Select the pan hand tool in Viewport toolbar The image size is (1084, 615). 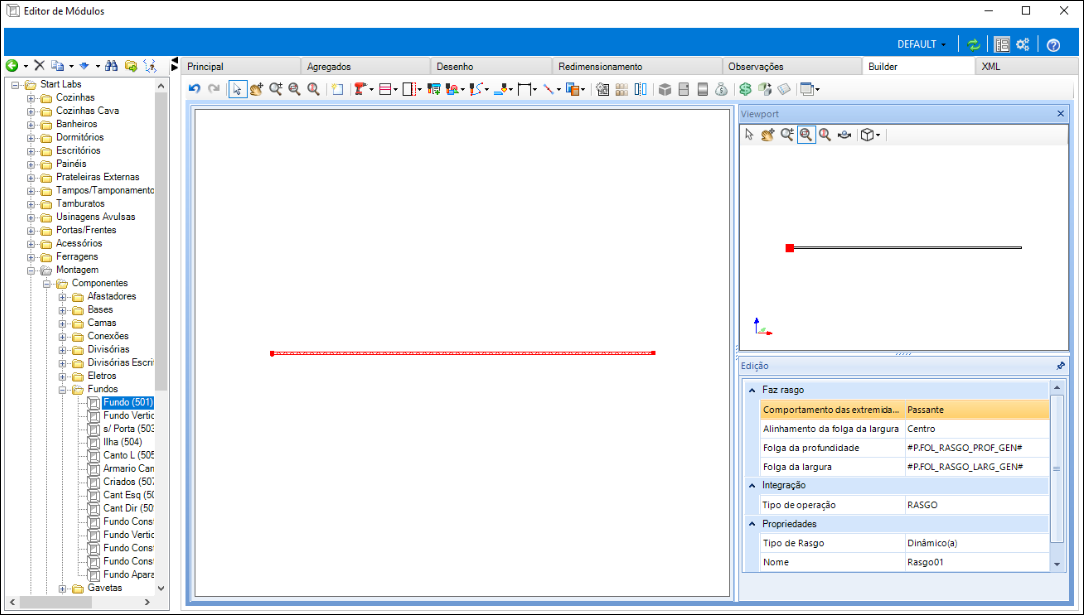(767, 135)
